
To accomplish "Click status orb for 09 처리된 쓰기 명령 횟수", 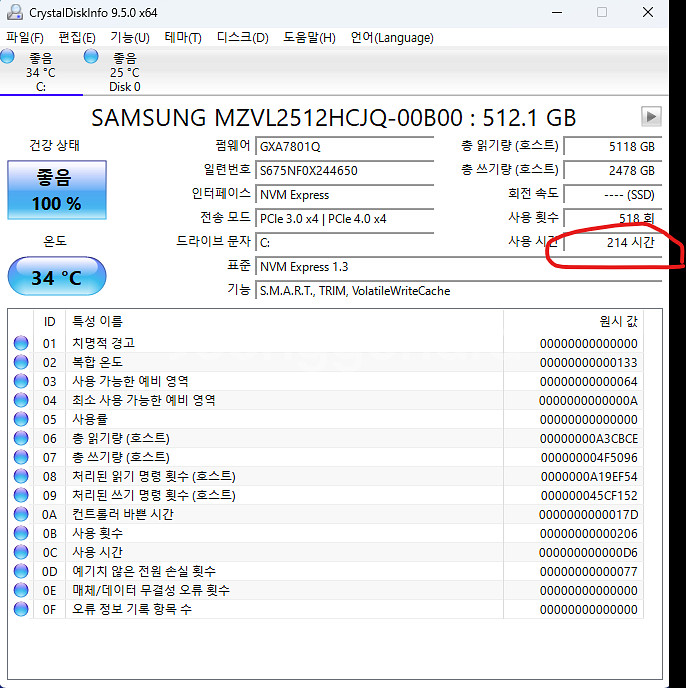I will 21,495.
